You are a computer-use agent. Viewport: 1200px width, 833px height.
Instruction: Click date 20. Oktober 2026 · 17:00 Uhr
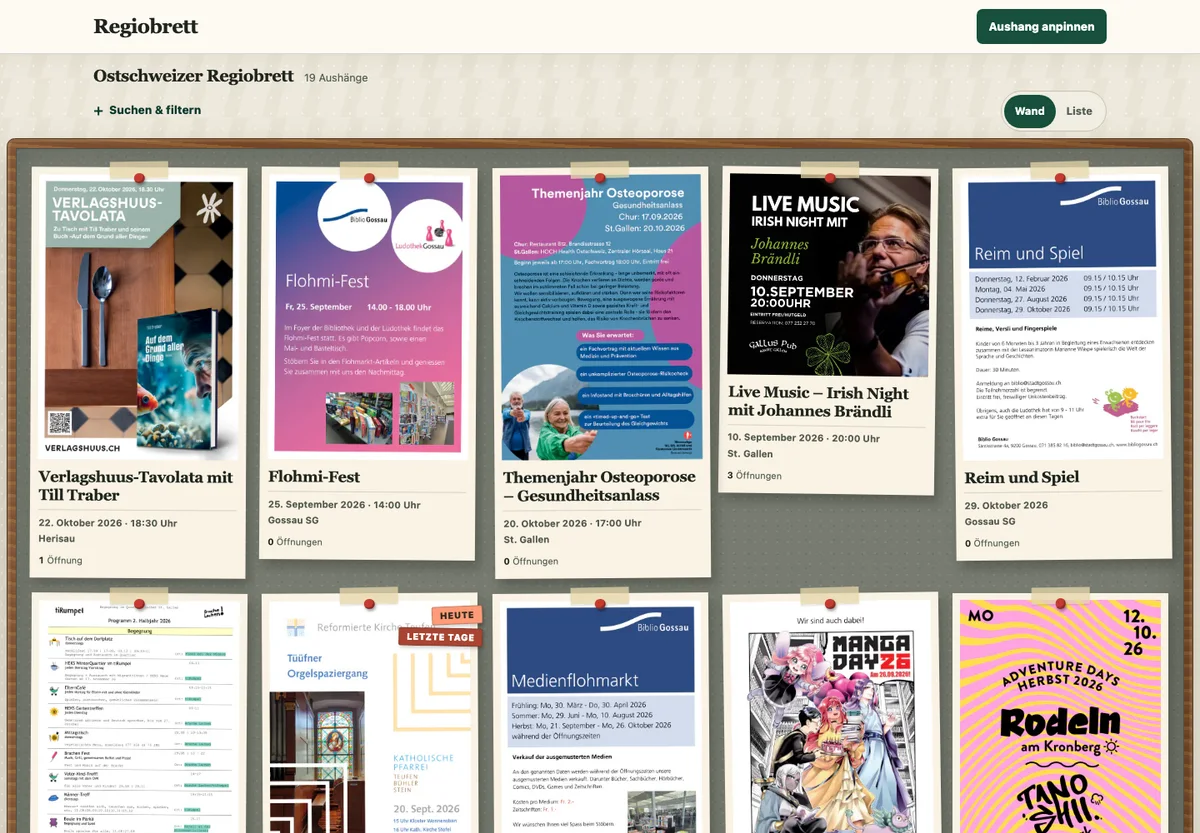572,523
